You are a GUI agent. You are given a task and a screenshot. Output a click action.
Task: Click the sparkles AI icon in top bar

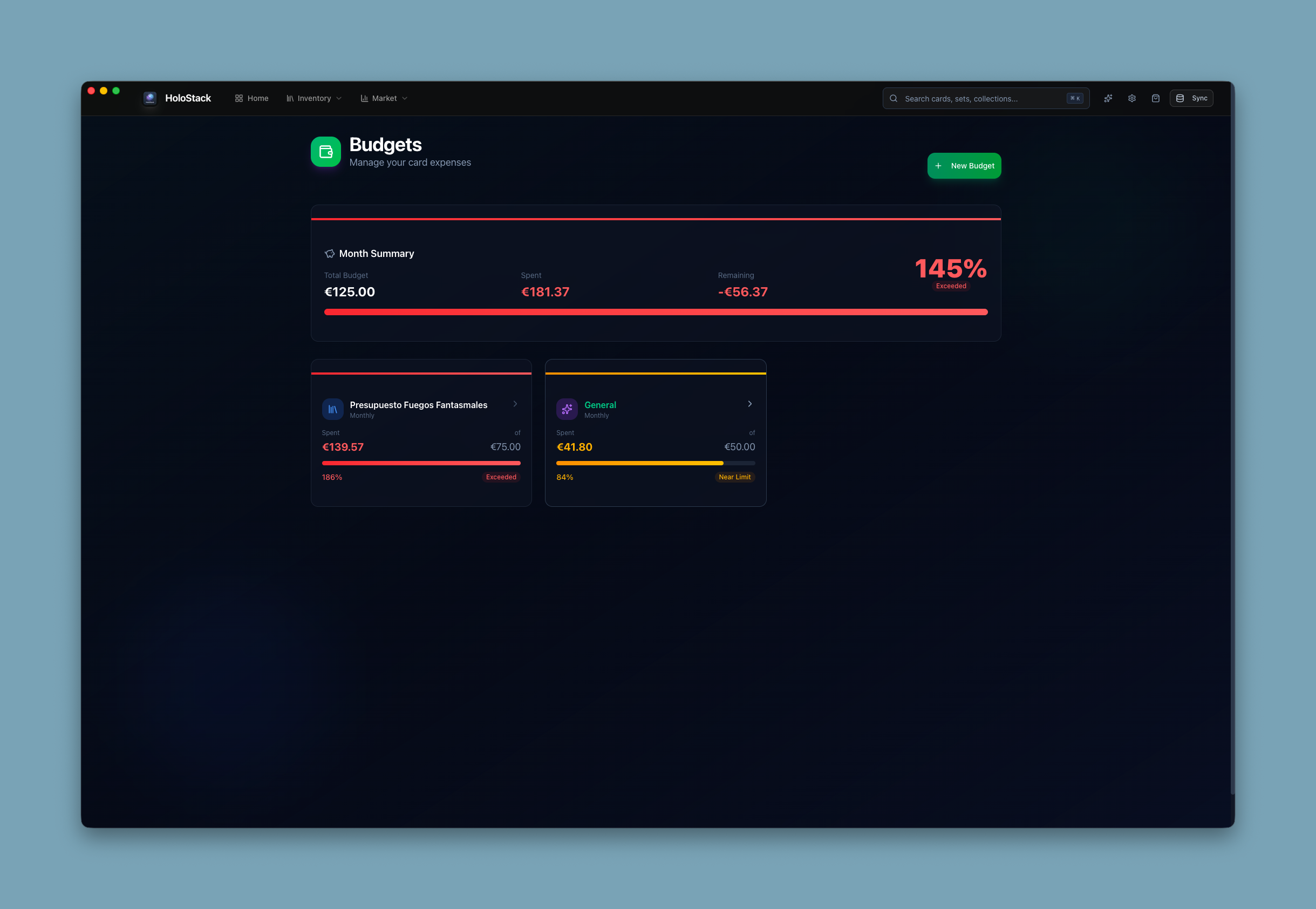coord(1108,99)
